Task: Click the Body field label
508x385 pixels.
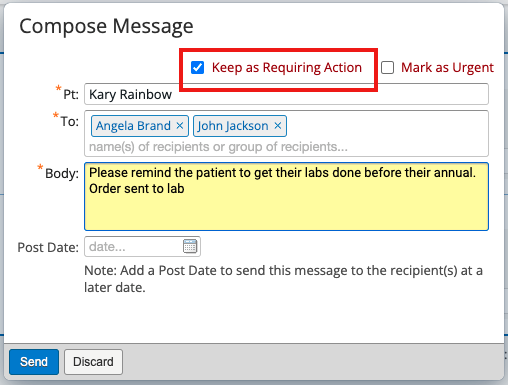Action: [x=62, y=173]
